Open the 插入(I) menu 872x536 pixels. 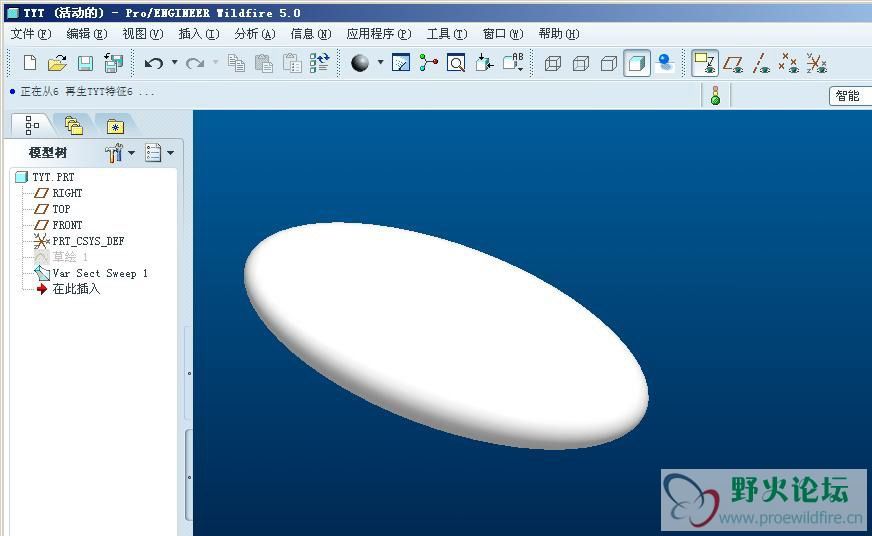click(199, 34)
